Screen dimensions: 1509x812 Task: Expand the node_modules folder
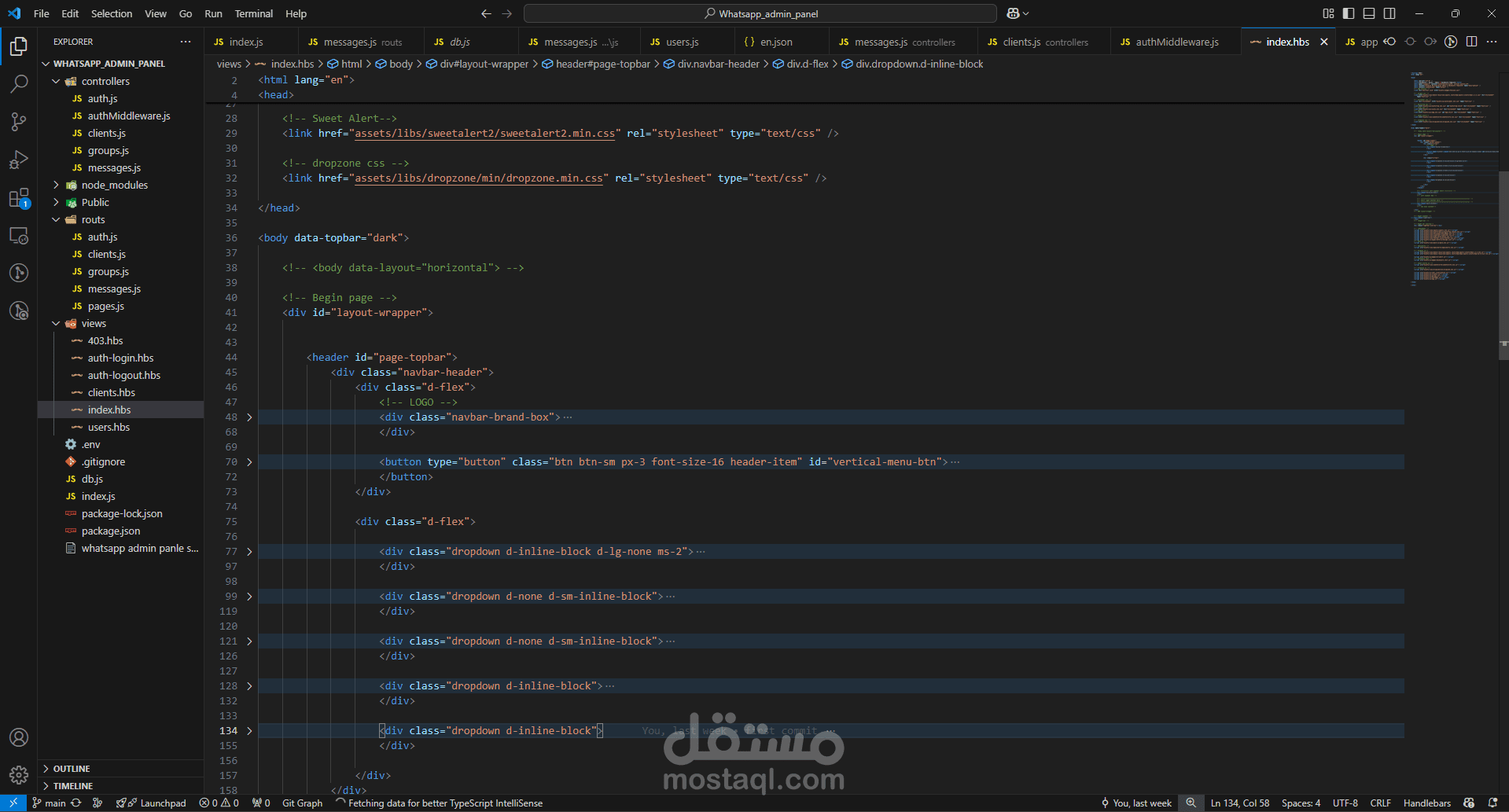[56, 185]
